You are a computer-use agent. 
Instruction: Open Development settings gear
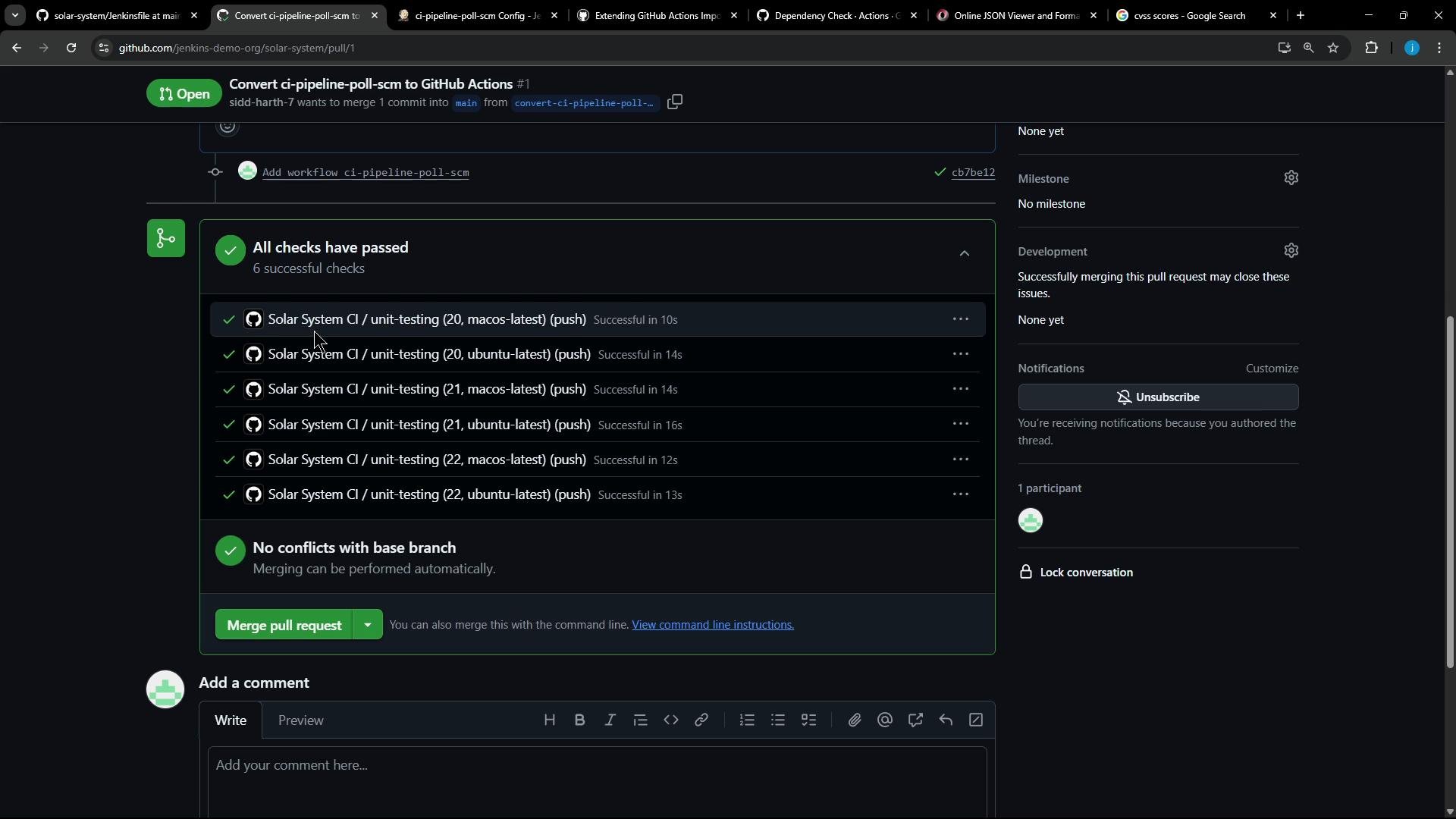(x=1291, y=250)
